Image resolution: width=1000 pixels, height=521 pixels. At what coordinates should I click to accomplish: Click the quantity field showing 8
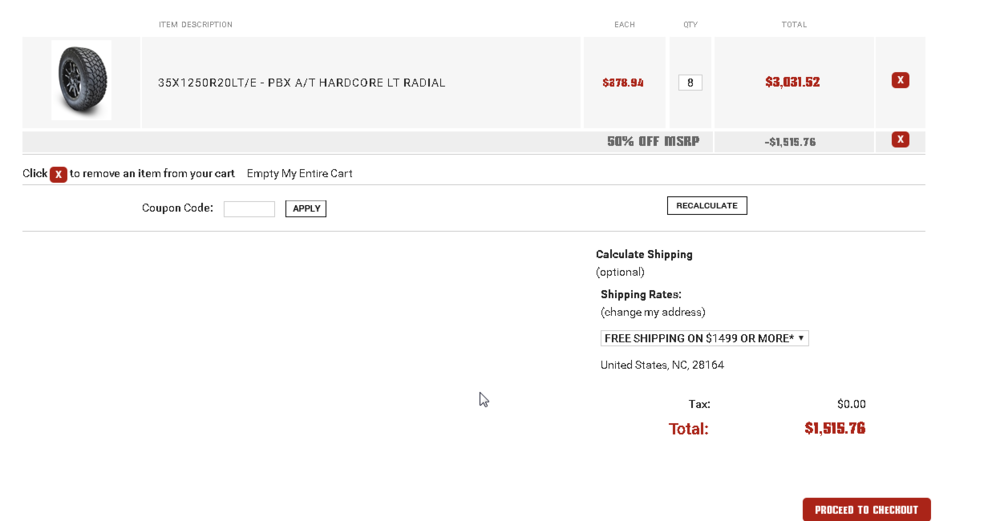(x=690, y=83)
